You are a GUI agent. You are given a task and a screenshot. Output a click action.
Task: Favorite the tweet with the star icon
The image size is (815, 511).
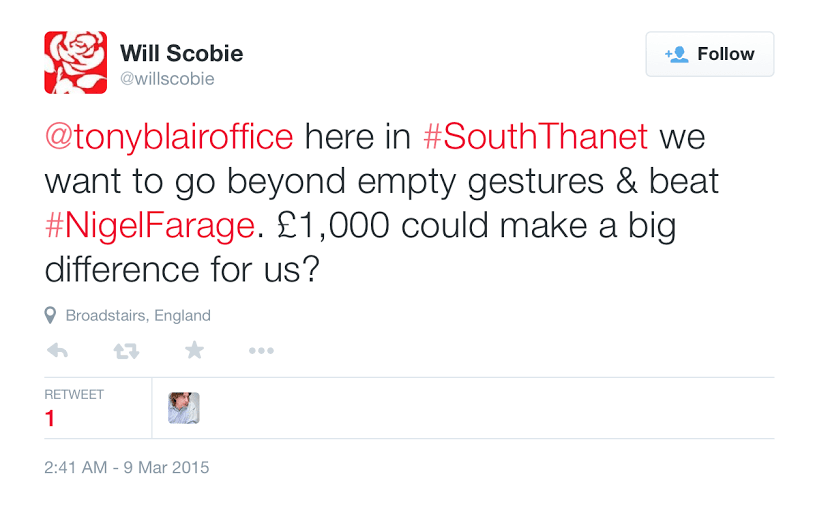pos(194,350)
